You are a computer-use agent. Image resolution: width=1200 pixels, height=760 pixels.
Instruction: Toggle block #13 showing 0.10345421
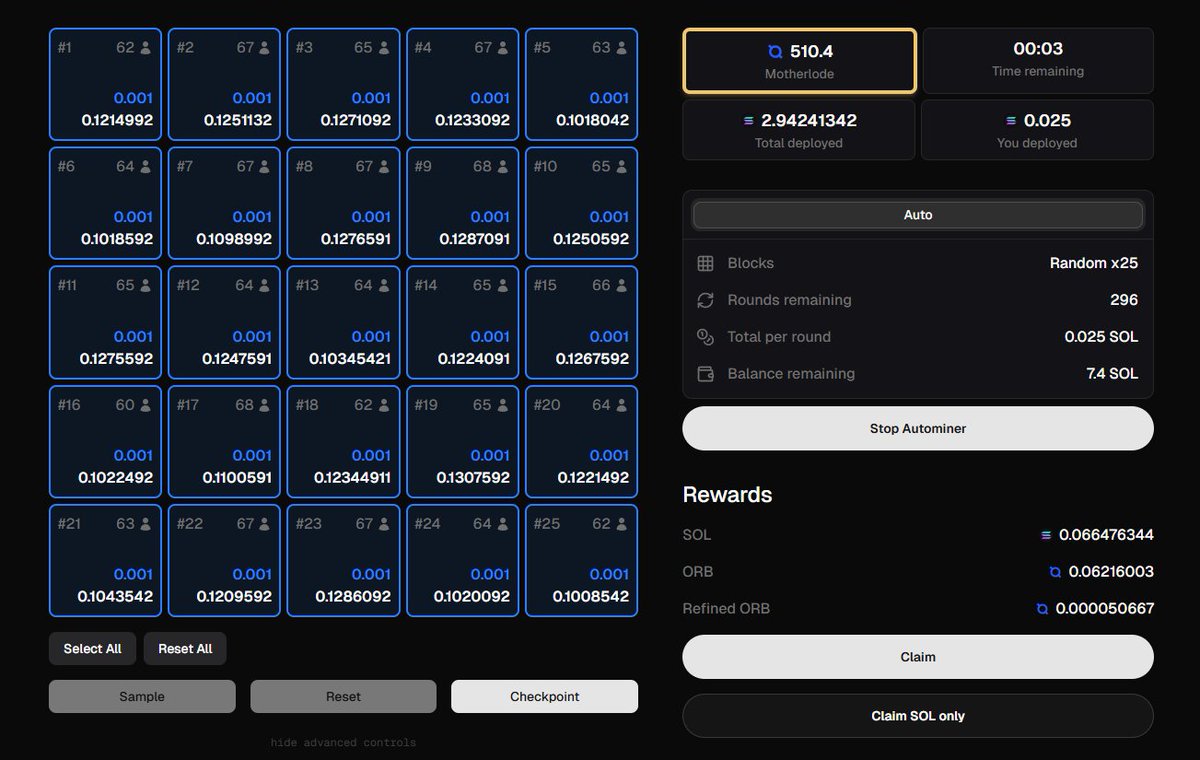point(343,322)
